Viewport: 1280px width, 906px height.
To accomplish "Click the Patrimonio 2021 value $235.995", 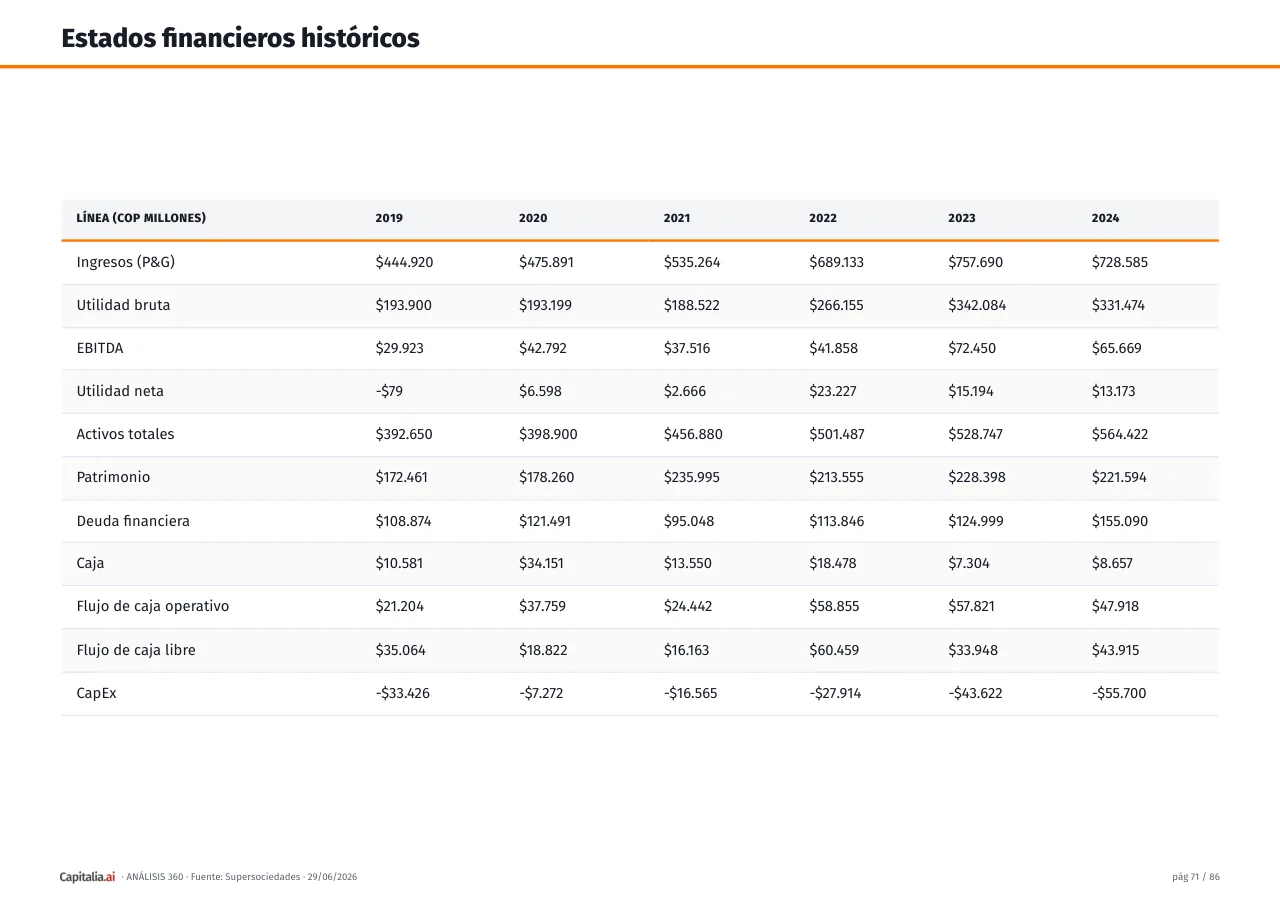I will tap(691, 477).
